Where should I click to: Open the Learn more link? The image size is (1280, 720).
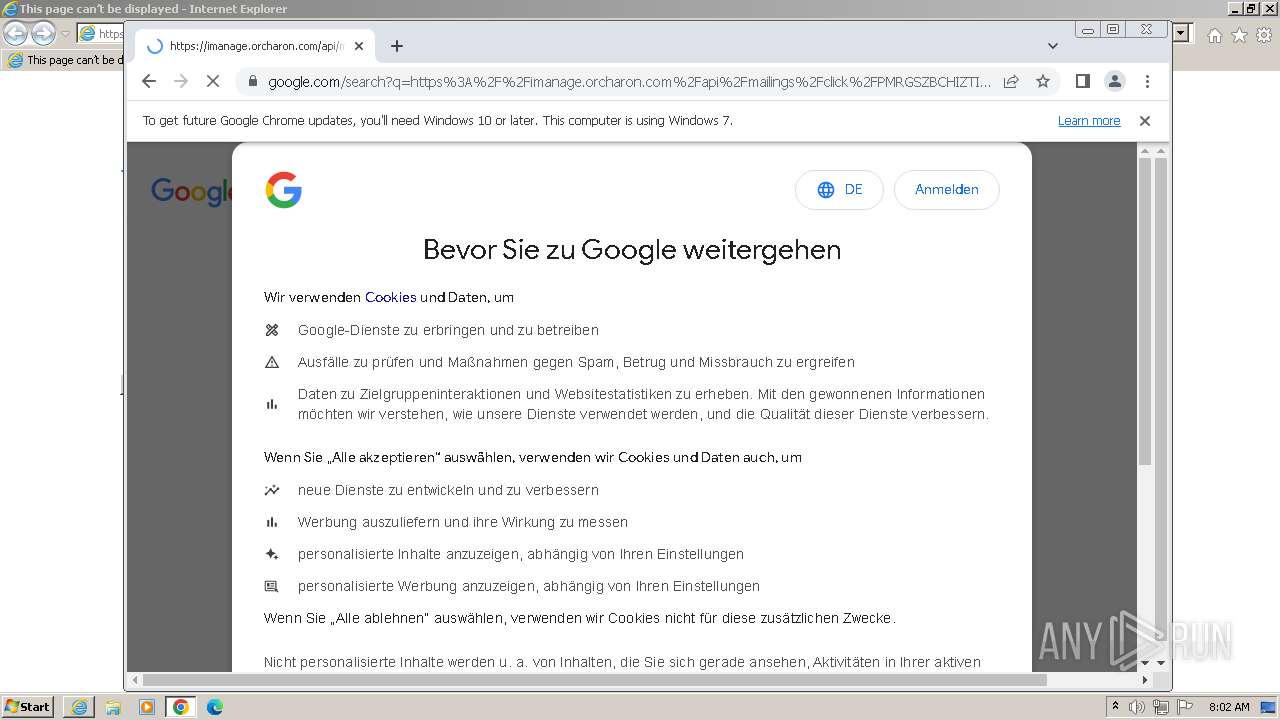pyautogui.click(x=1089, y=121)
